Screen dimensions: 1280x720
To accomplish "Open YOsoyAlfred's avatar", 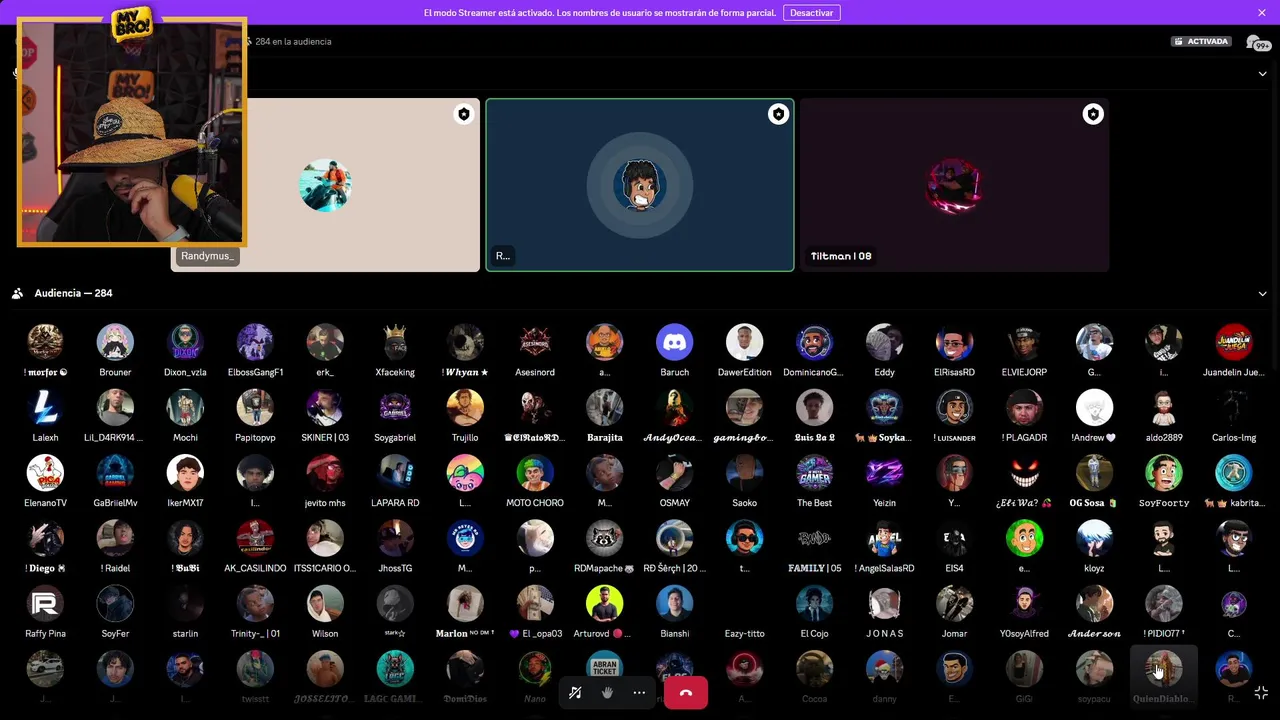I will tap(1024, 603).
